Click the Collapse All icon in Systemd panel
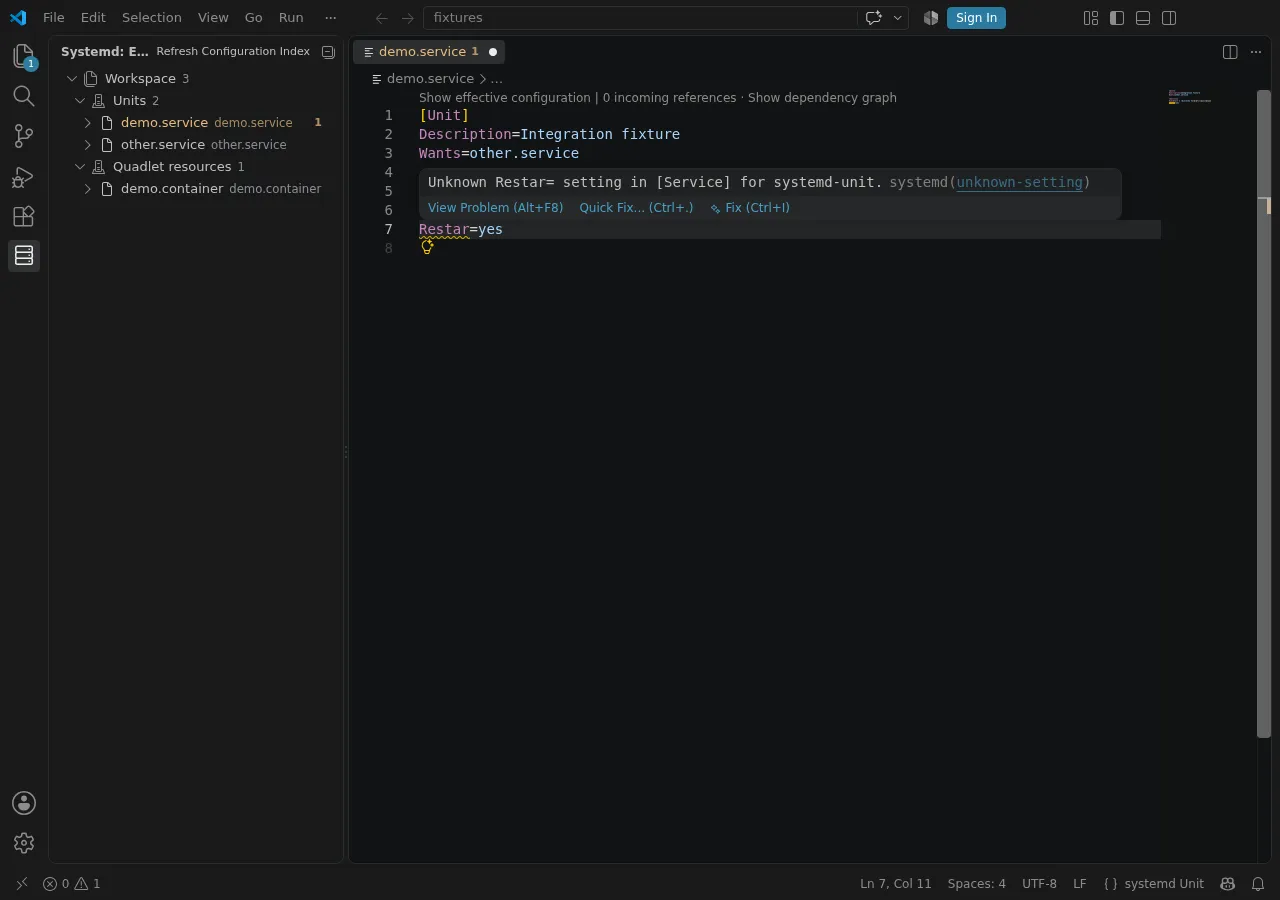 [x=328, y=52]
